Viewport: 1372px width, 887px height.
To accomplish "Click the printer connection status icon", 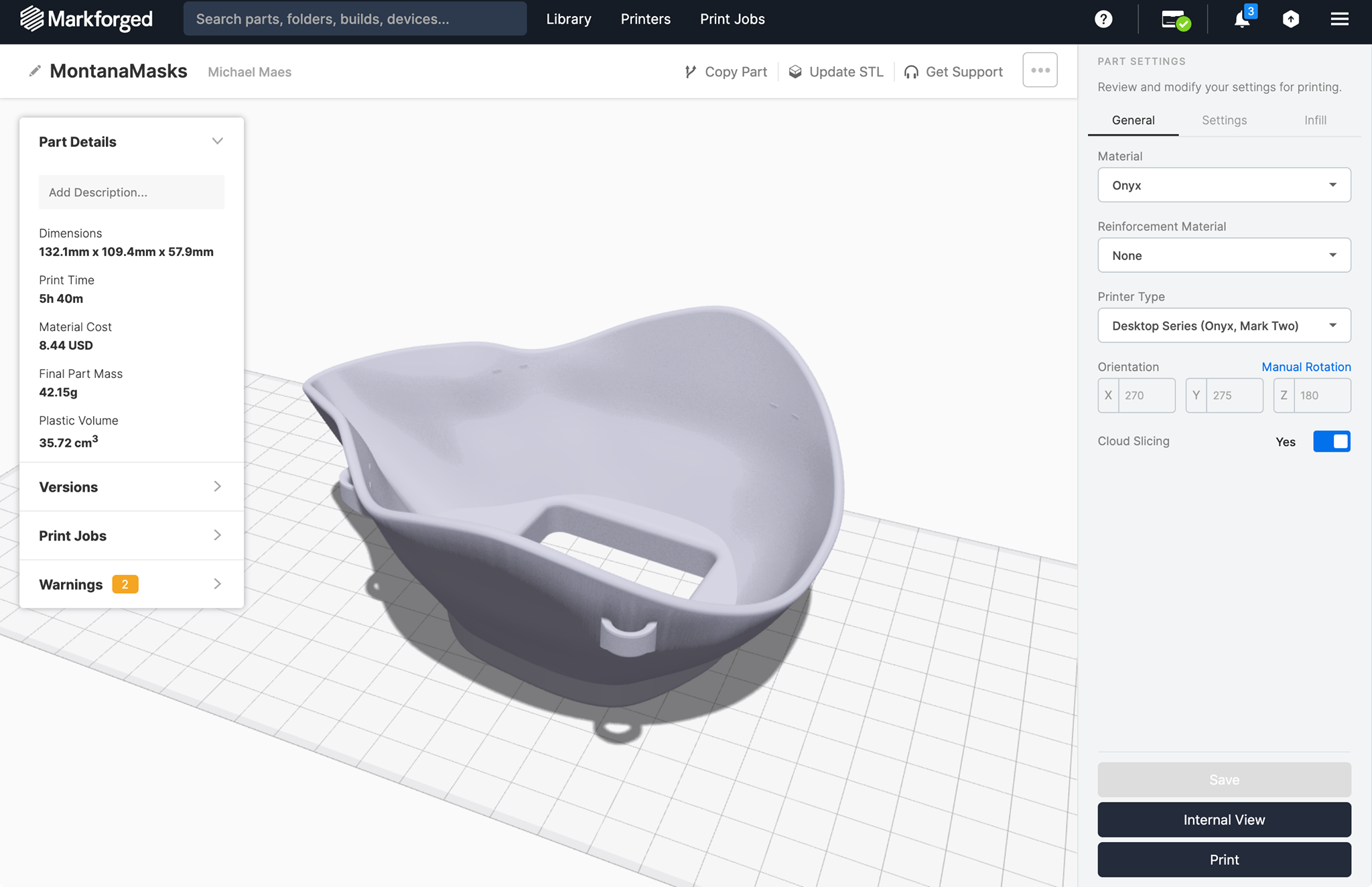I will click(x=1174, y=20).
